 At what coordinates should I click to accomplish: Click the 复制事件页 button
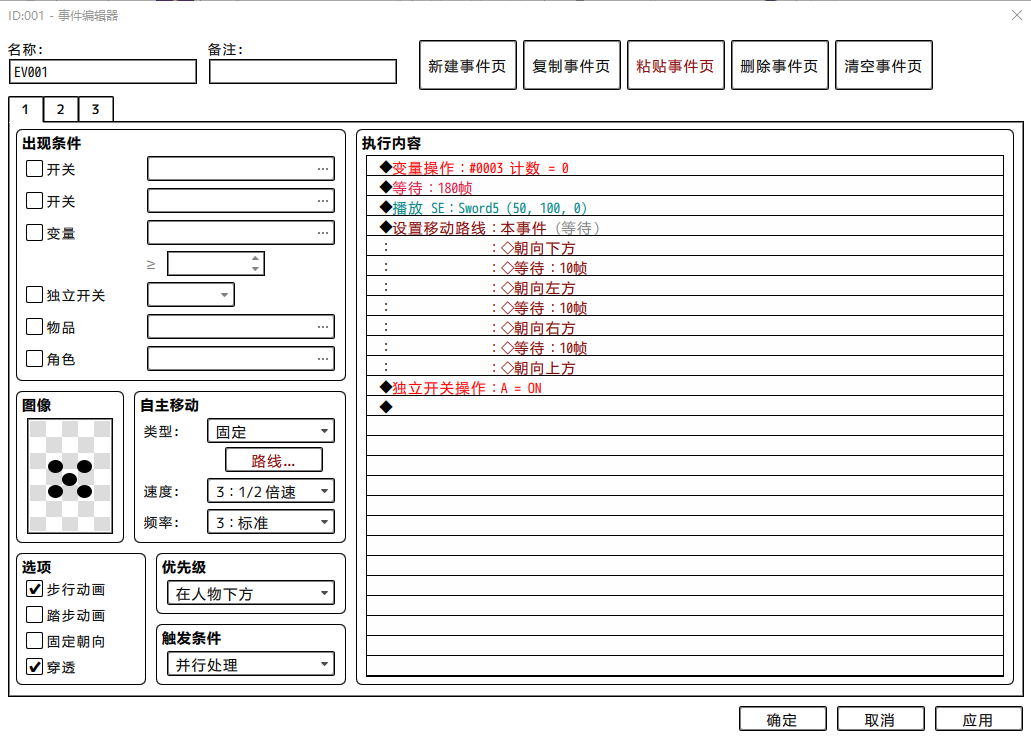click(571, 65)
